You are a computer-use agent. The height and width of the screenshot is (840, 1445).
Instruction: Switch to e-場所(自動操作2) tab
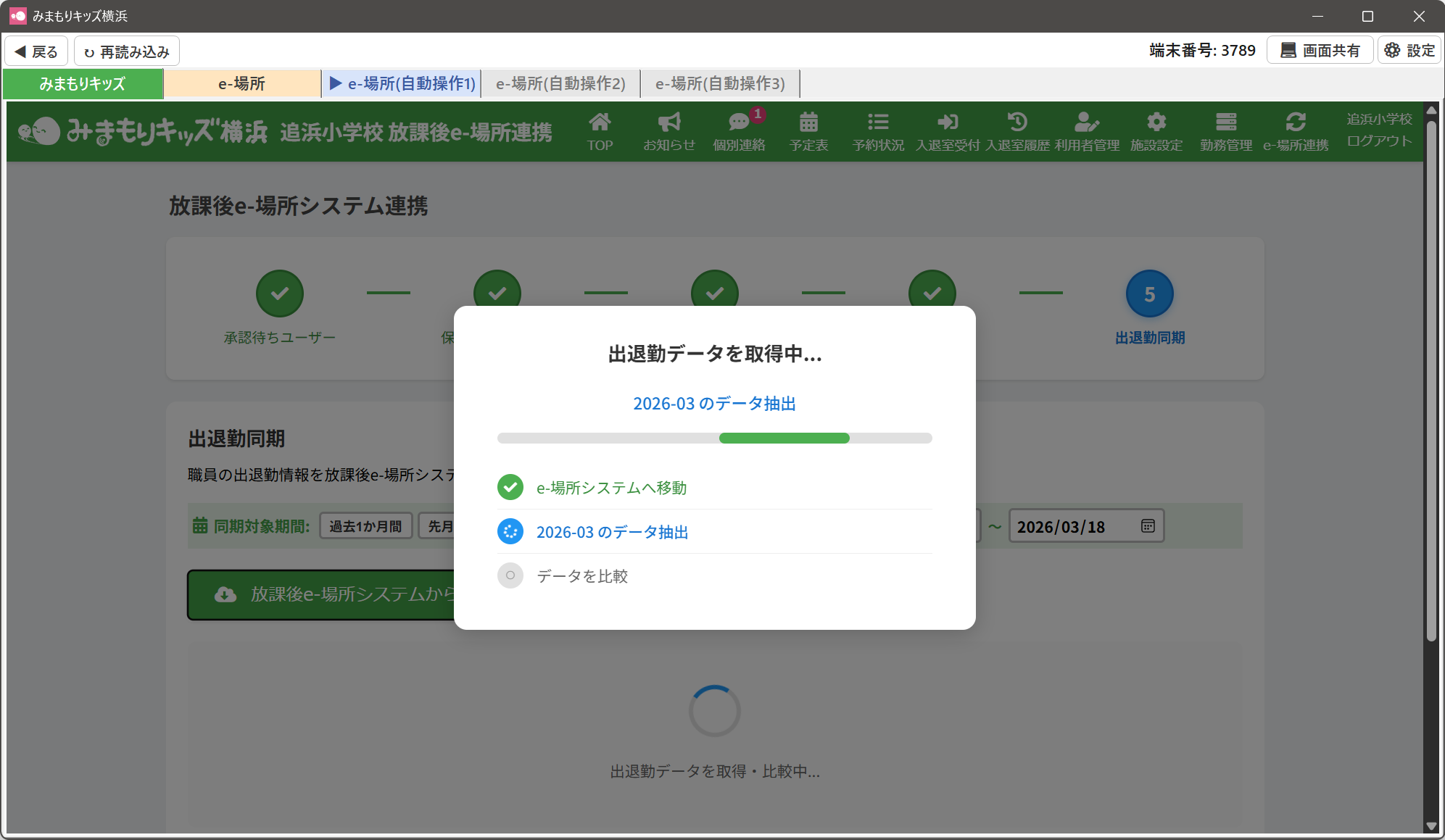[560, 84]
